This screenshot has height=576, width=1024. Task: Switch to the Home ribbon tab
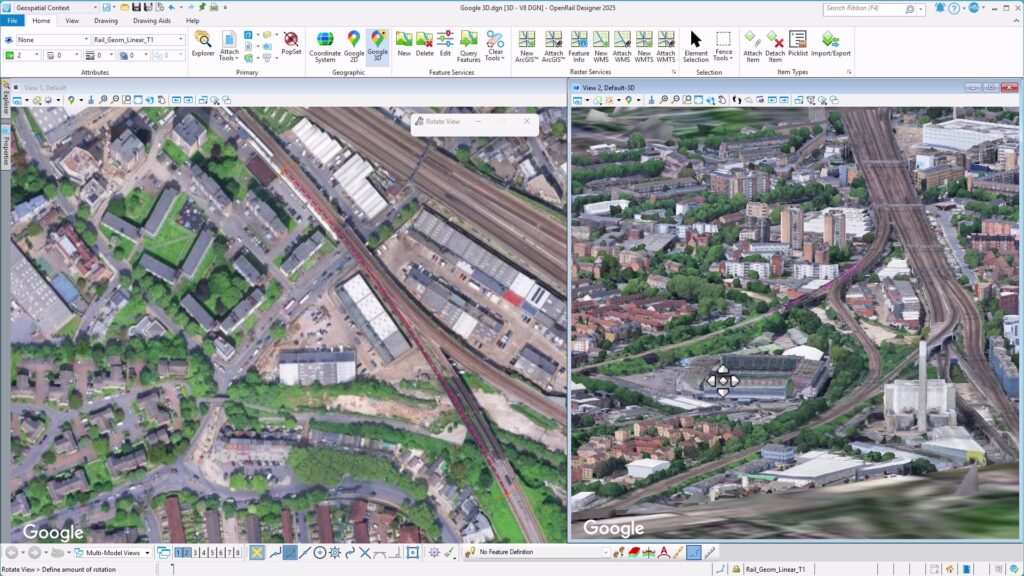(41, 21)
